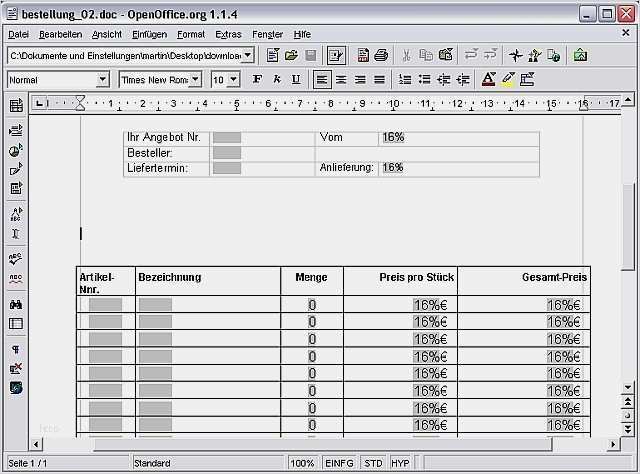Click the Form sidebar icon
The image size is (640, 474).
click(x=16, y=188)
